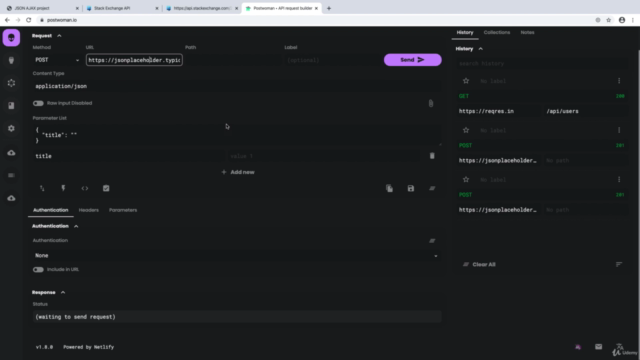This screenshot has width=640, height=360.
Task: Click the email envelope icon in footer
Action: pos(598,347)
